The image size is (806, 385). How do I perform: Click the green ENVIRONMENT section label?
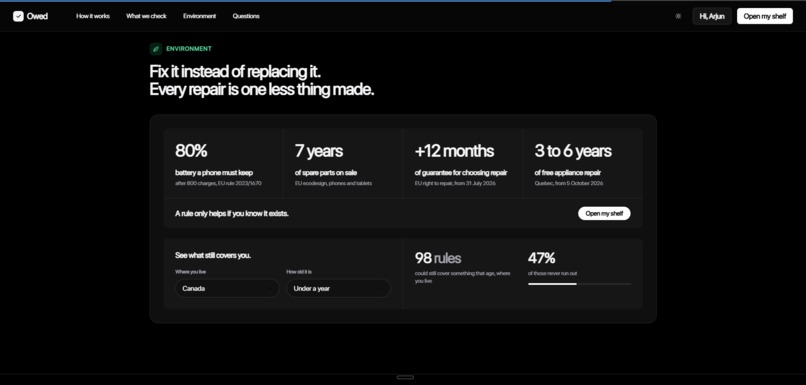tap(189, 49)
